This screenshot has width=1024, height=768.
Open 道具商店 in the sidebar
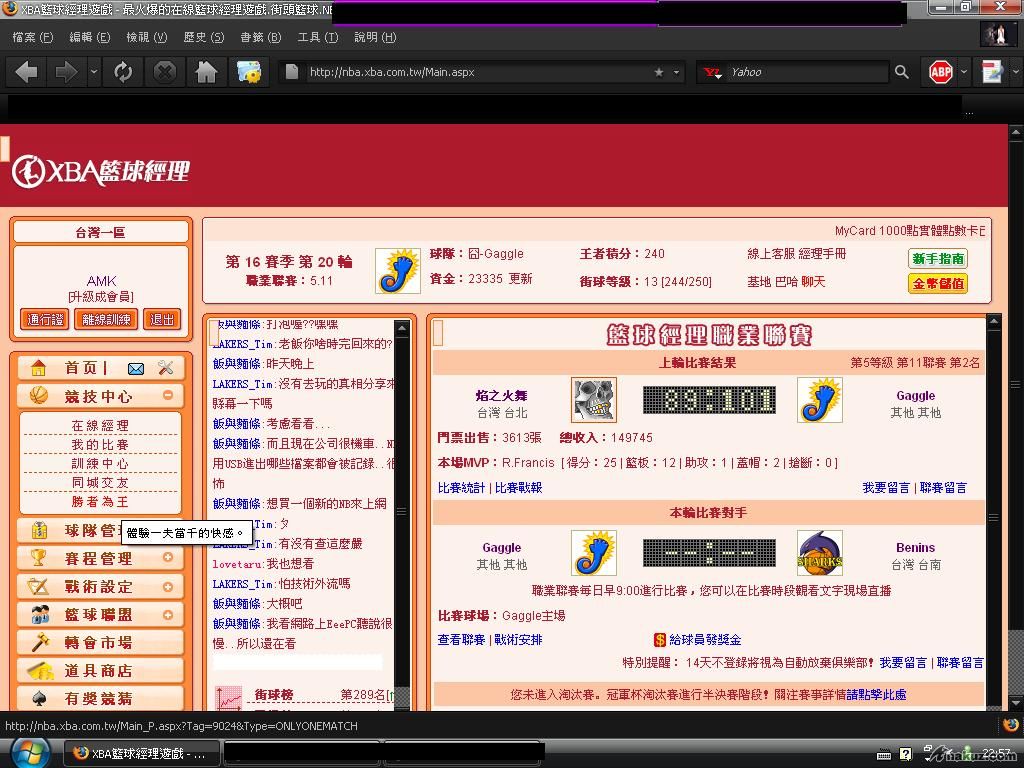[x=99, y=671]
